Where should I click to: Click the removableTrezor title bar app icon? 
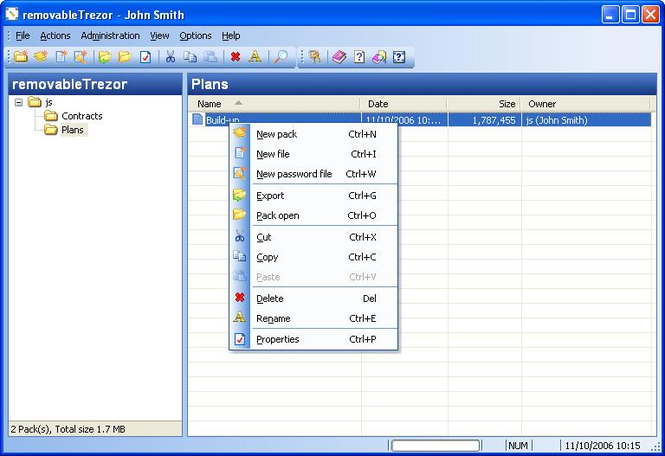click(12, 14)
